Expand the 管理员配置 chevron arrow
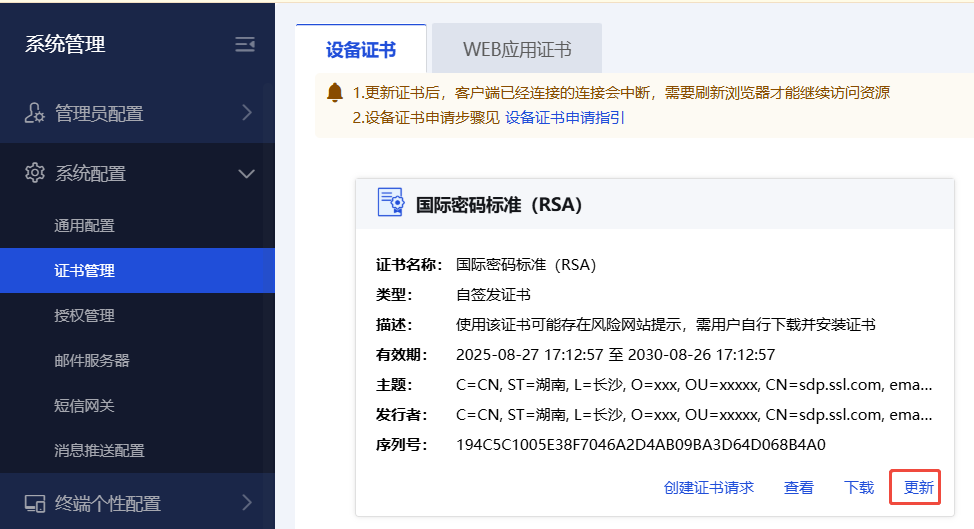The image size is (974, 529). pos(247,114)
